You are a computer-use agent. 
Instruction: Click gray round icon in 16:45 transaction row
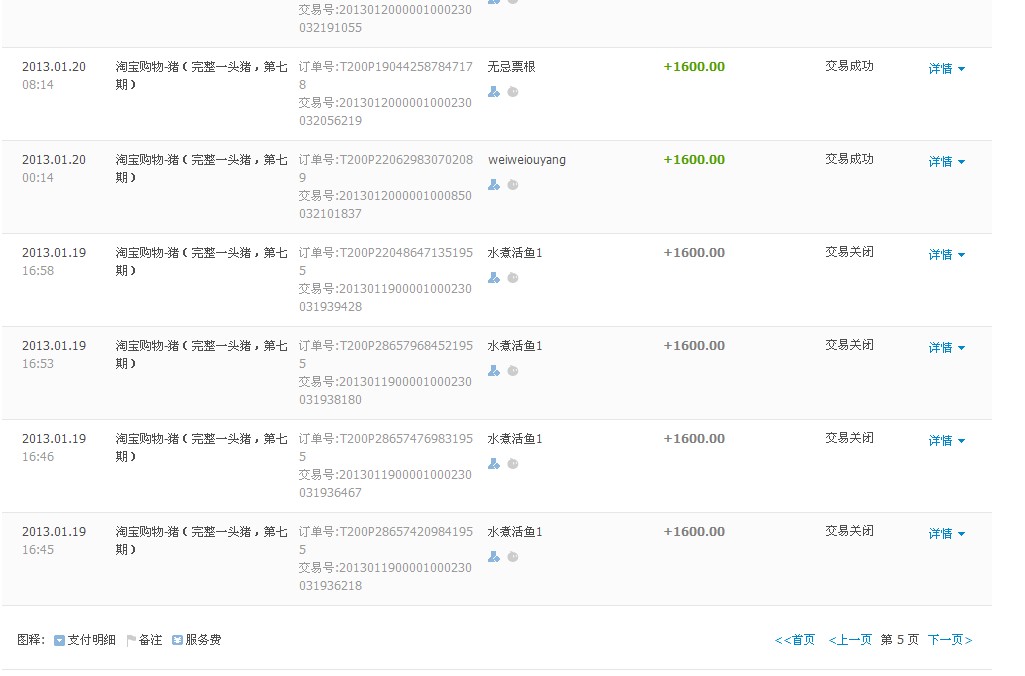[x=512, y=557]
